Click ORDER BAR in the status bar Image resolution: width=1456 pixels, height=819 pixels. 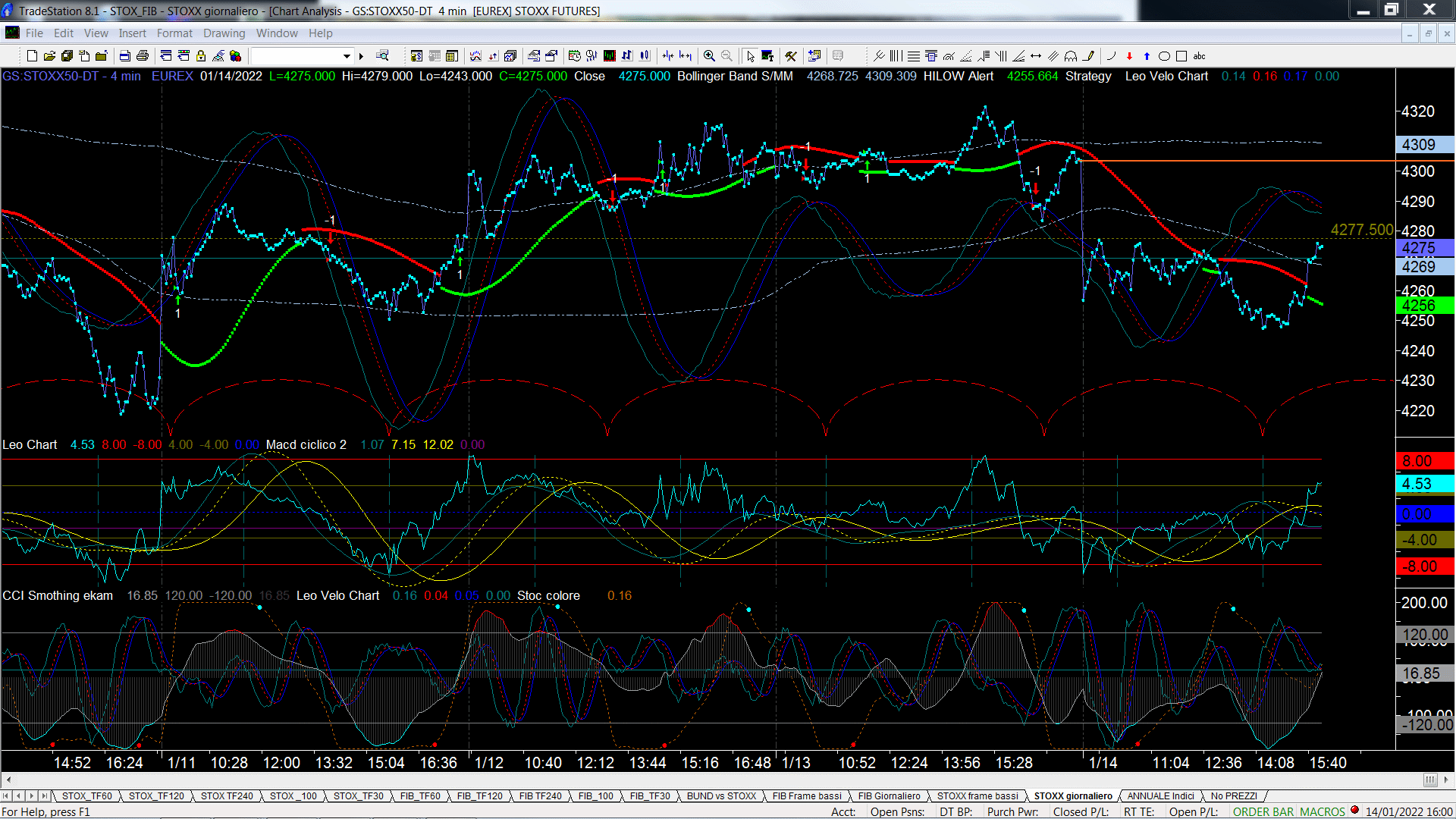[x=1263, y=811]
